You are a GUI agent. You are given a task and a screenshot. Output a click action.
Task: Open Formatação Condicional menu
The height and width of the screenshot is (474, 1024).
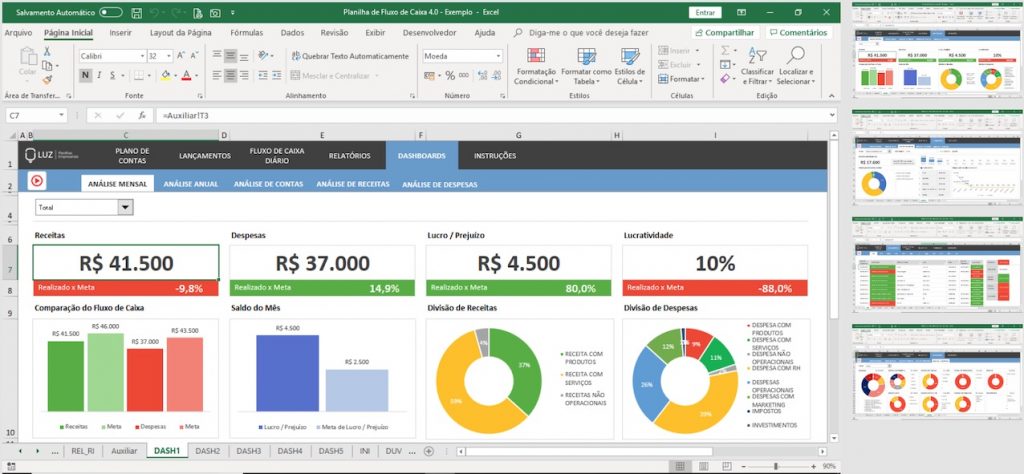click(536, 66)
